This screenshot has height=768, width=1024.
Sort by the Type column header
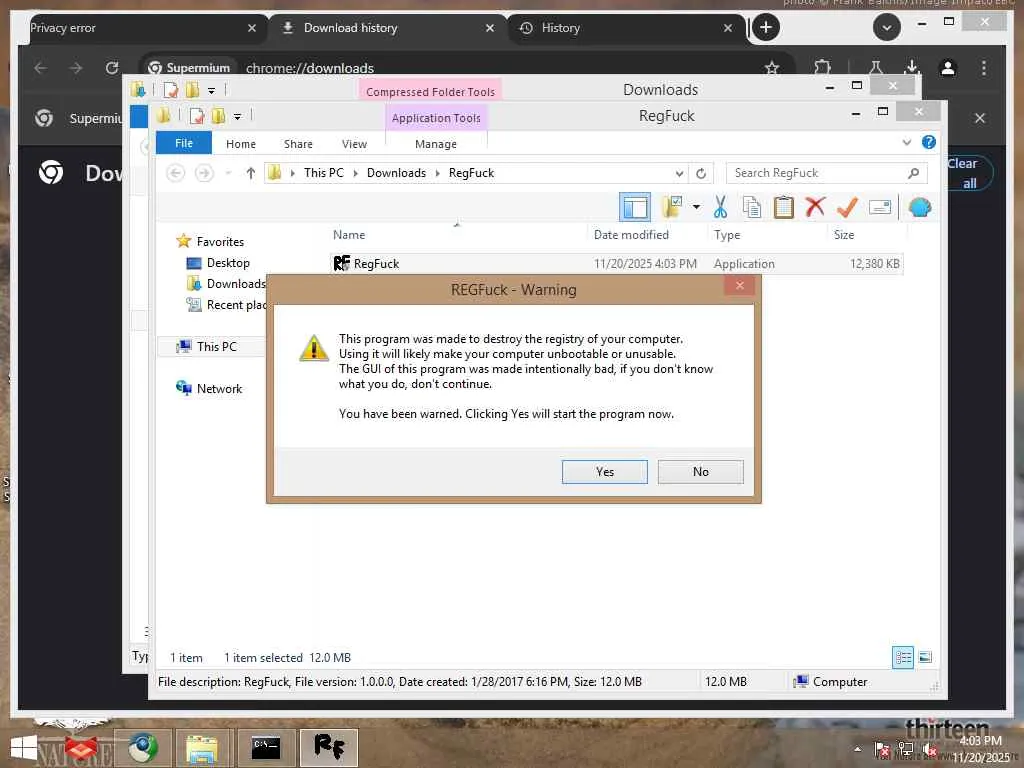point(767,234)
